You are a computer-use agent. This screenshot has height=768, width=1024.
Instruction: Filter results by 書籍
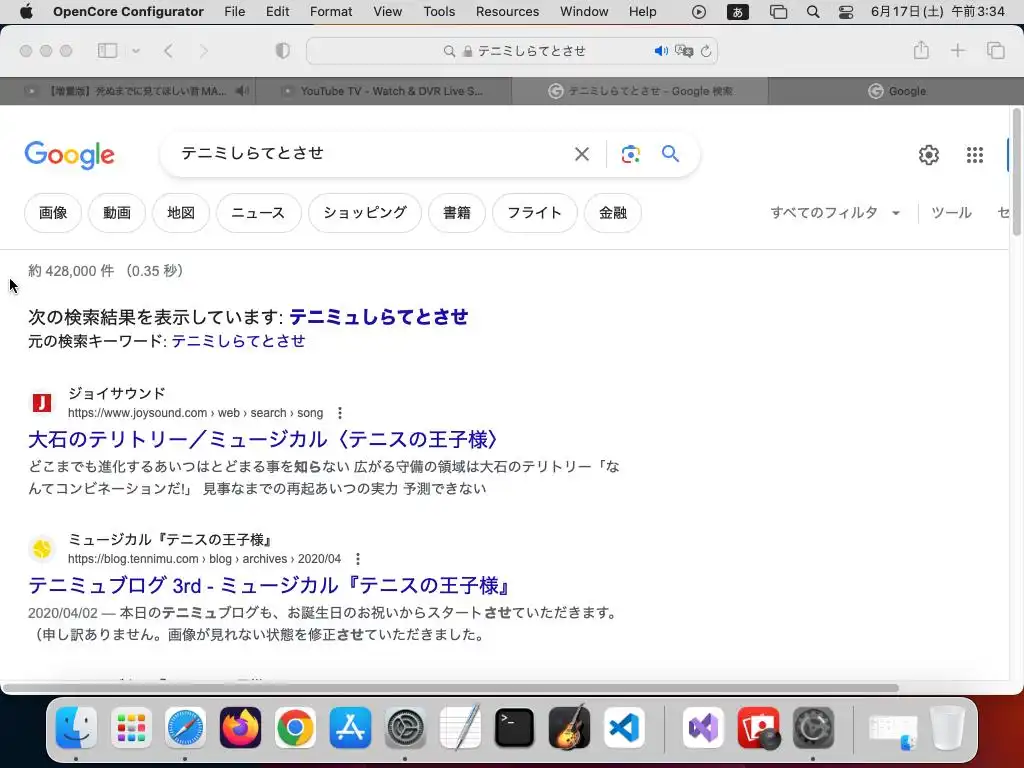coord(457,213)
